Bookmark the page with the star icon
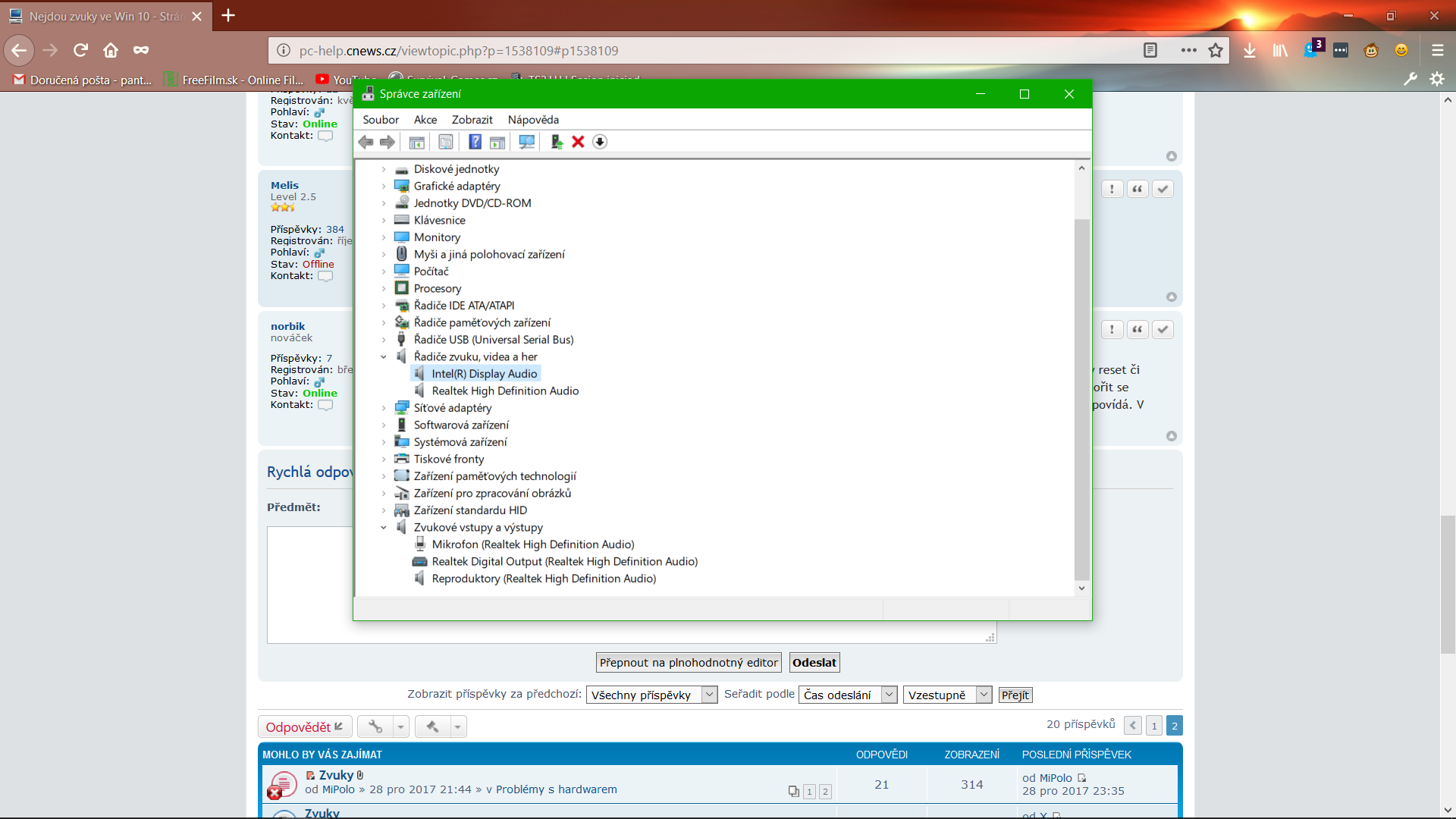This screenshot has height=819, width=1456. click(1216, 51)
